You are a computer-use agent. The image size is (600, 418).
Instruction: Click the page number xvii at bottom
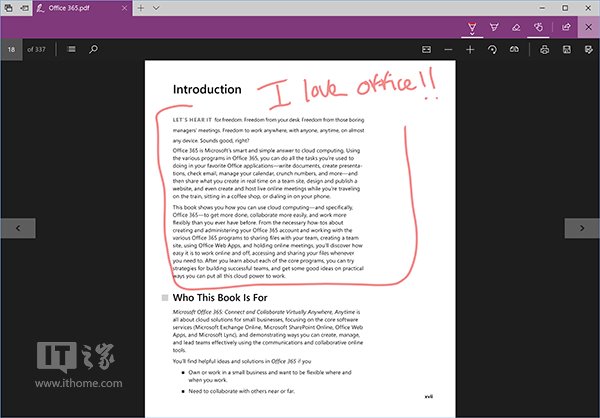[429, 397]
